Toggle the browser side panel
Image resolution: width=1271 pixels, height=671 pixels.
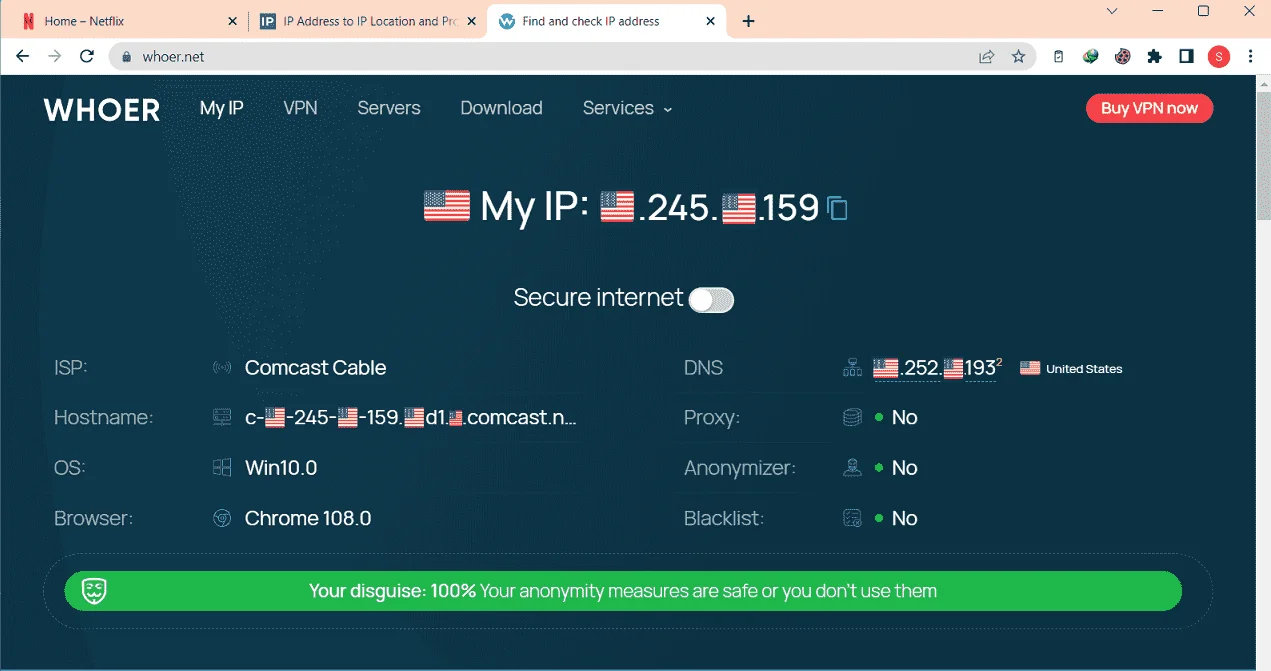(x=1186, y=57)
